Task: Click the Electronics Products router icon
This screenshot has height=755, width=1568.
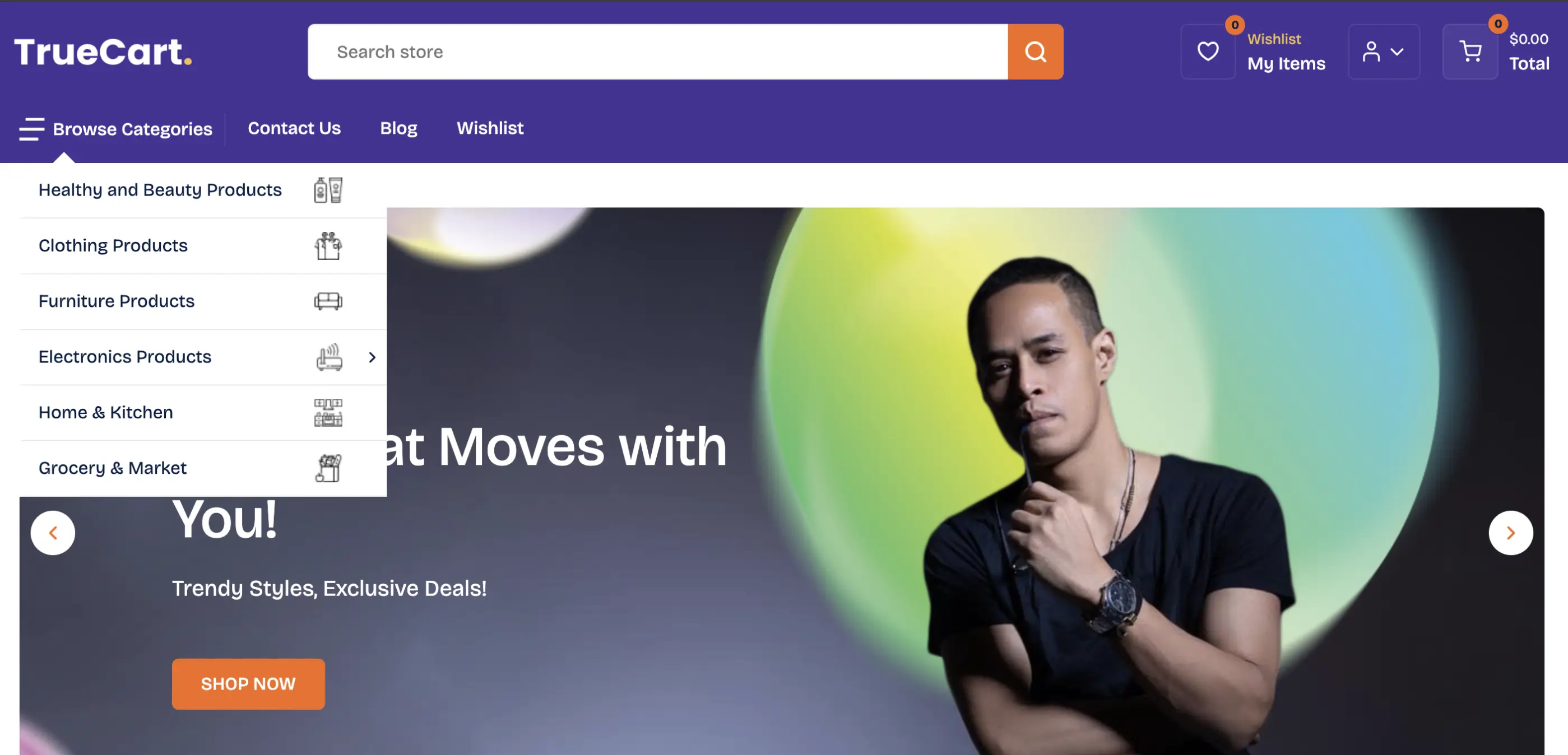Action: [x=329, y=357]
